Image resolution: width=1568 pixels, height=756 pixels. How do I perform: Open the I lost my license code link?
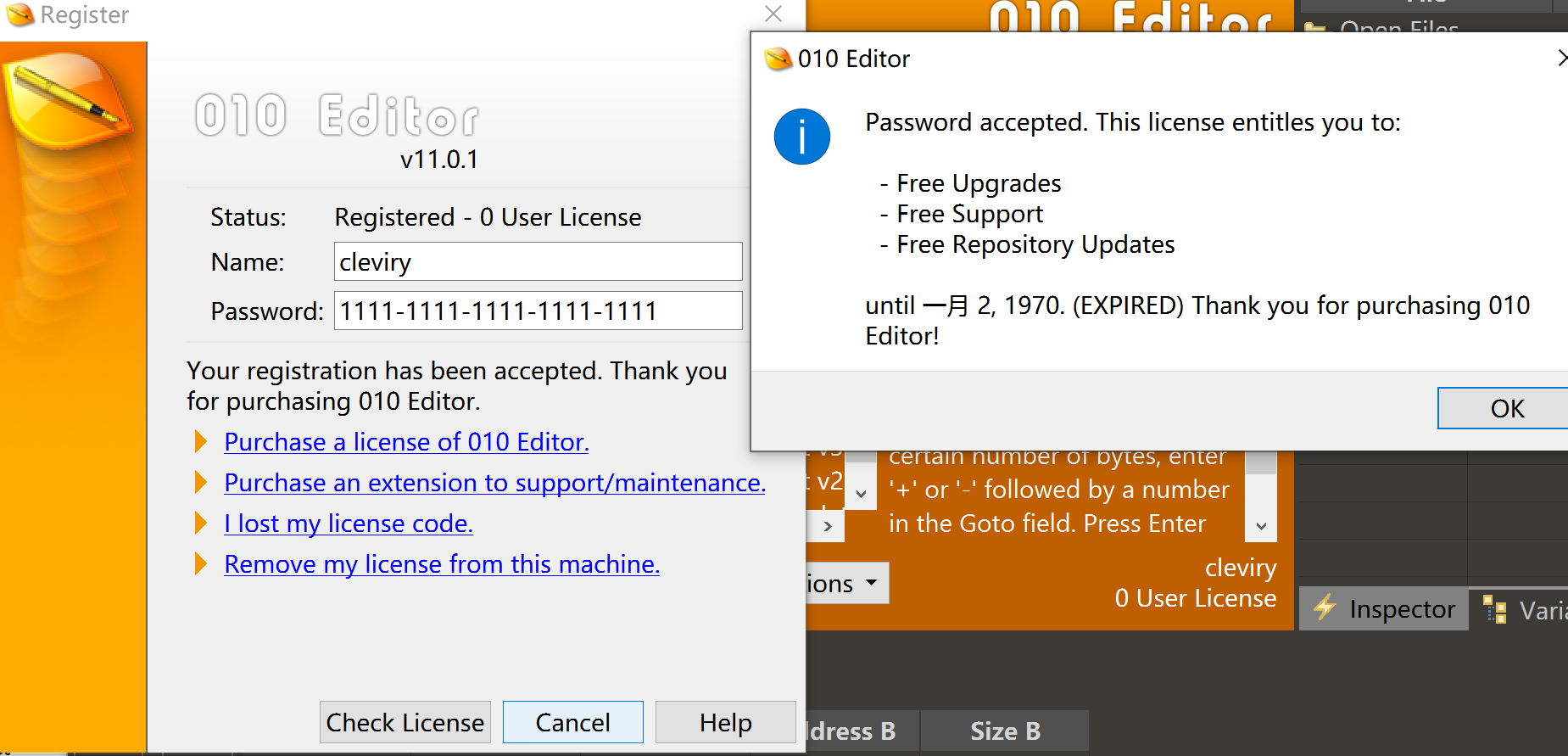(x=349, y=524)
